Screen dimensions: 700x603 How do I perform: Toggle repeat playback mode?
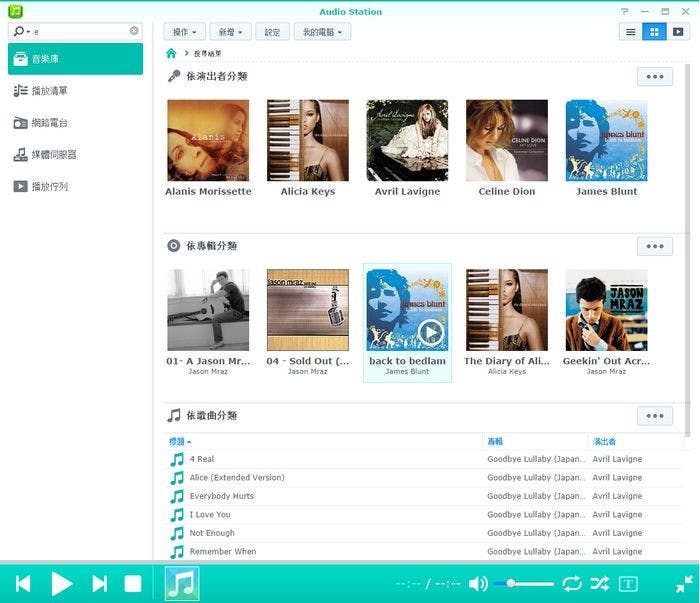pos(571,583)
